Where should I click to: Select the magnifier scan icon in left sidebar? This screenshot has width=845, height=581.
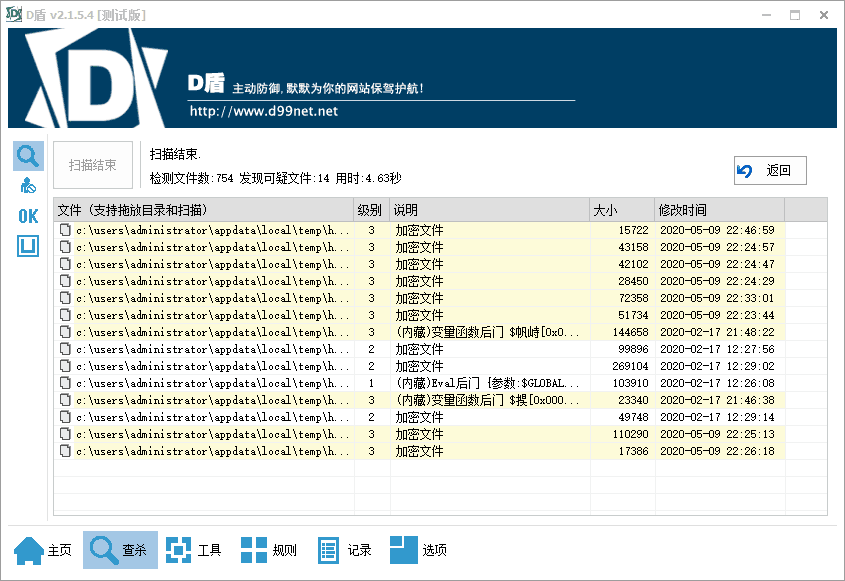tap(28, 156)
